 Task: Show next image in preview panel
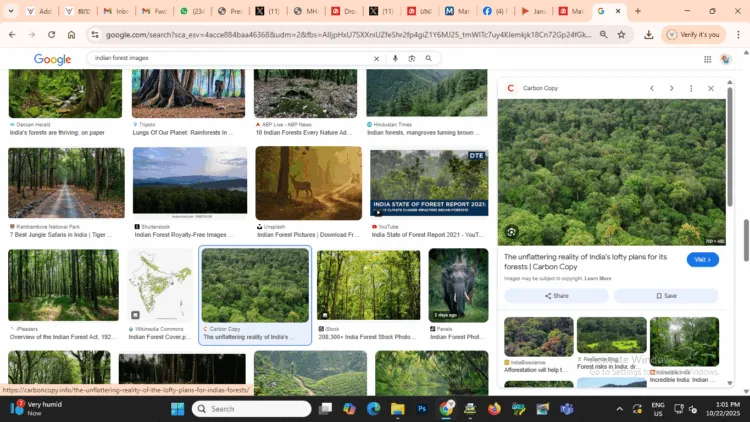[671, 88]
